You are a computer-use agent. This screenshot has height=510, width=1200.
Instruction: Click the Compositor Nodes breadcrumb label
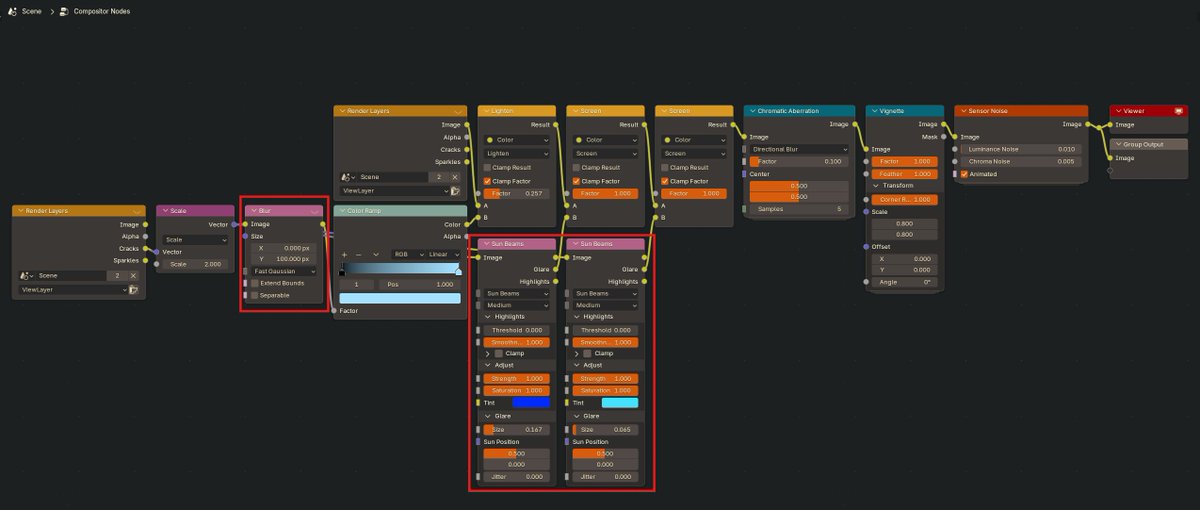pyautogui.click(x=102, y=11)
